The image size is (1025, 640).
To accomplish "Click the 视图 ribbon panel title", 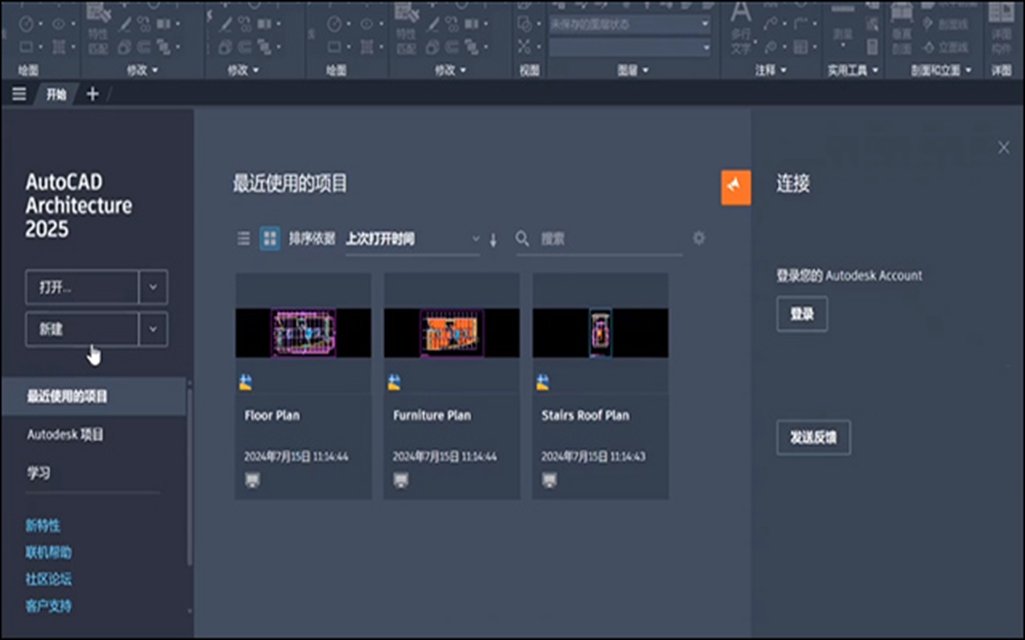I will [529, 70].
